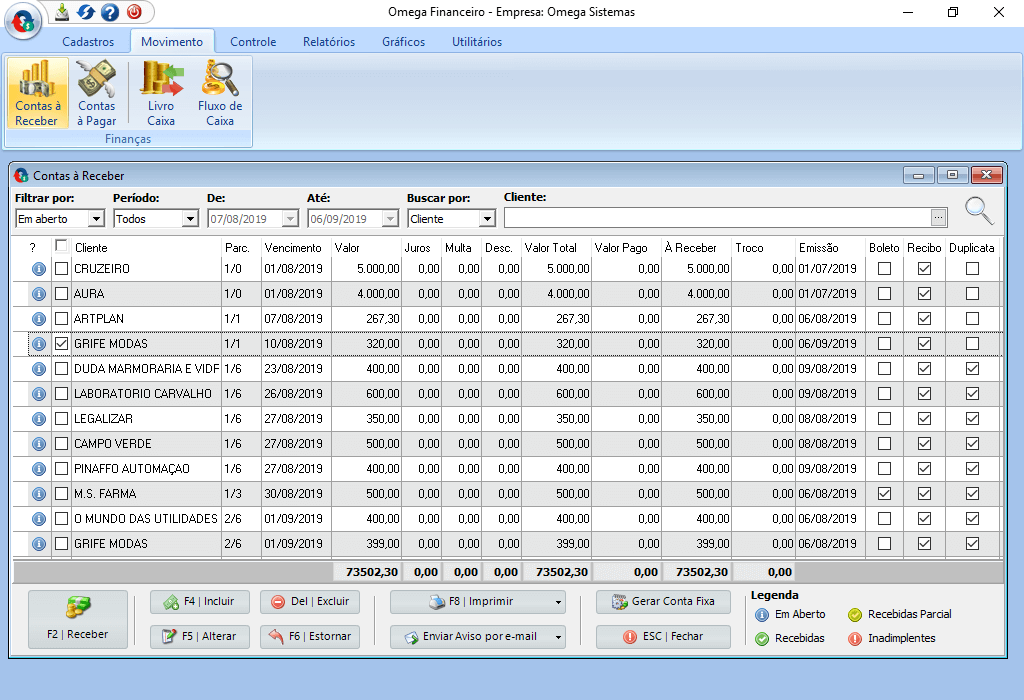Click the magnifying glass search icon
This screenshot has height=700, width=1024.
coord(979,211)
